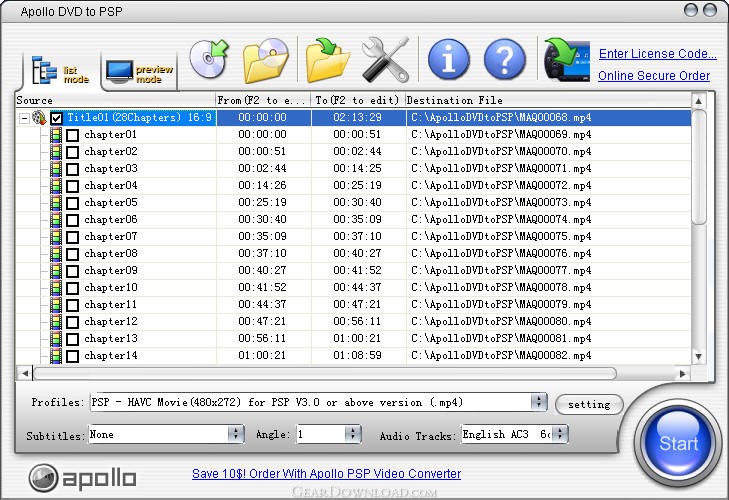
Task: Click the load DVD disc icon
Action: click(209, 59)
